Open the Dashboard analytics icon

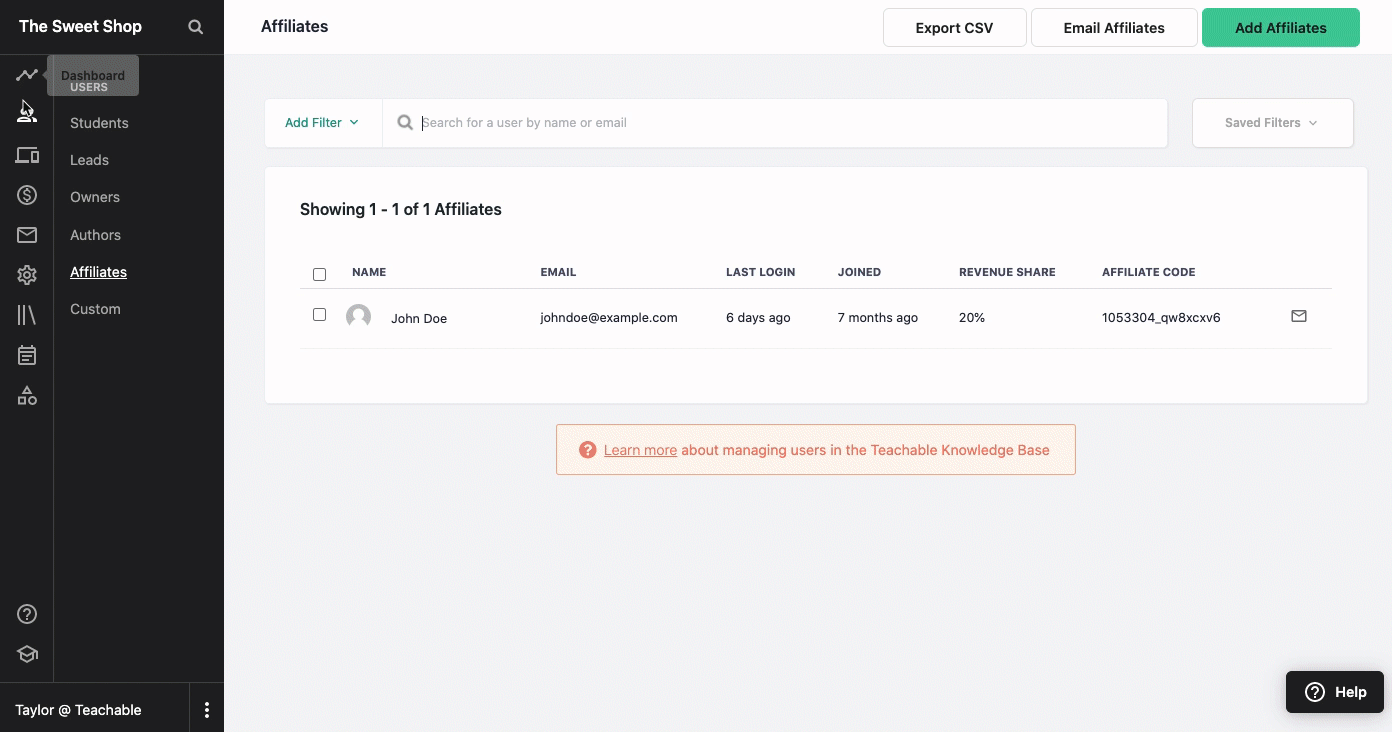click(x=27, y=75)
